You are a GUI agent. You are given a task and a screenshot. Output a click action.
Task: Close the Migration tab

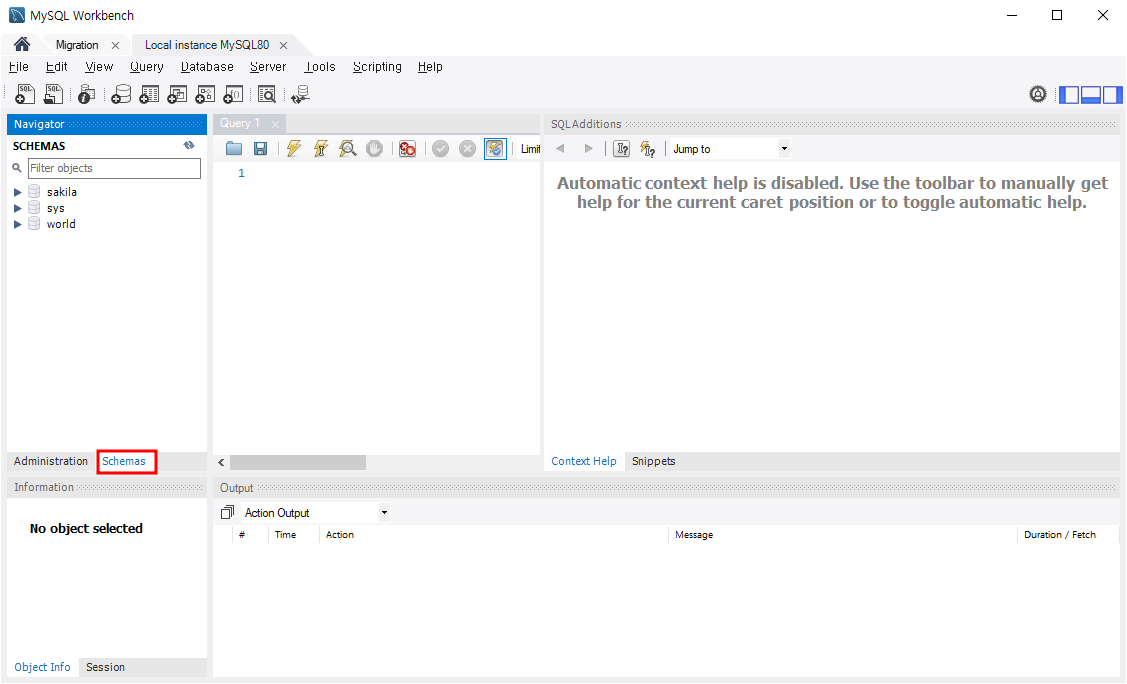pos(115,45)
